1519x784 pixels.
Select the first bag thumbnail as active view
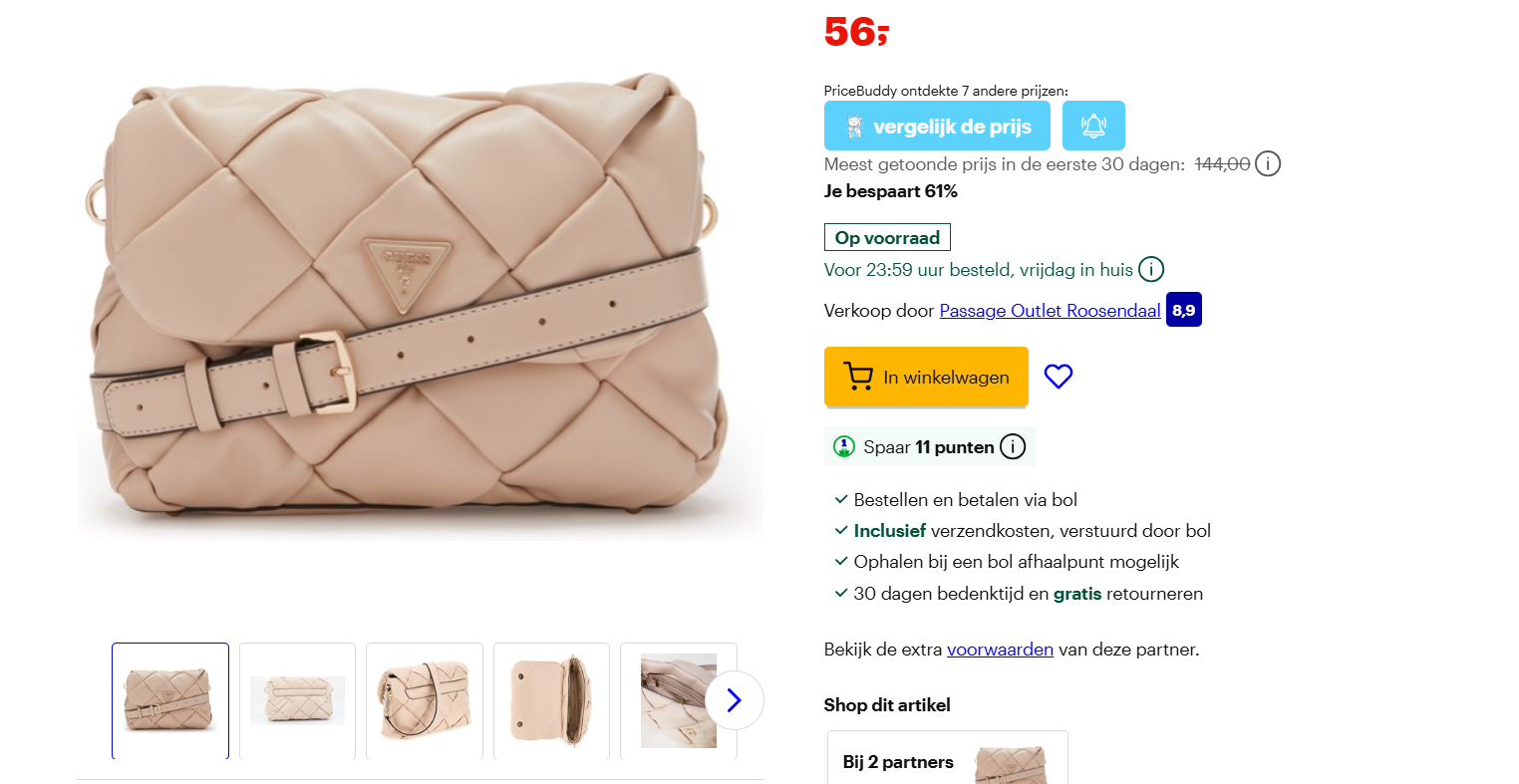point(170,700)
